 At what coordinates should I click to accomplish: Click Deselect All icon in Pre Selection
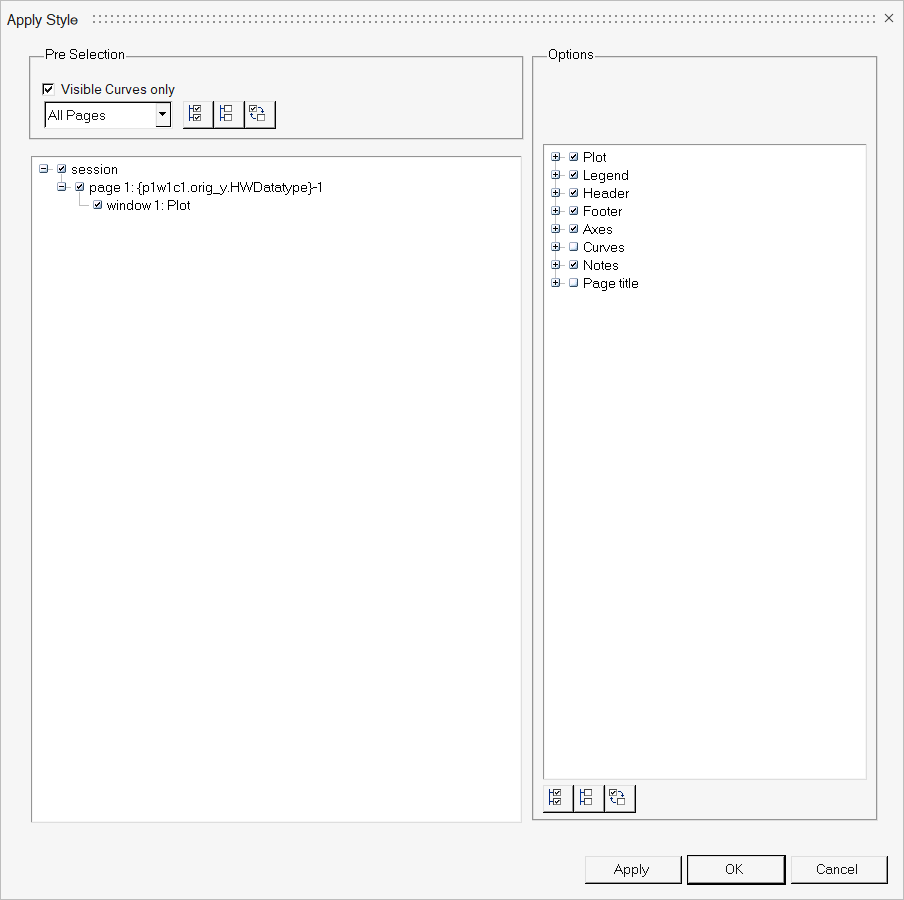(228, 115)
